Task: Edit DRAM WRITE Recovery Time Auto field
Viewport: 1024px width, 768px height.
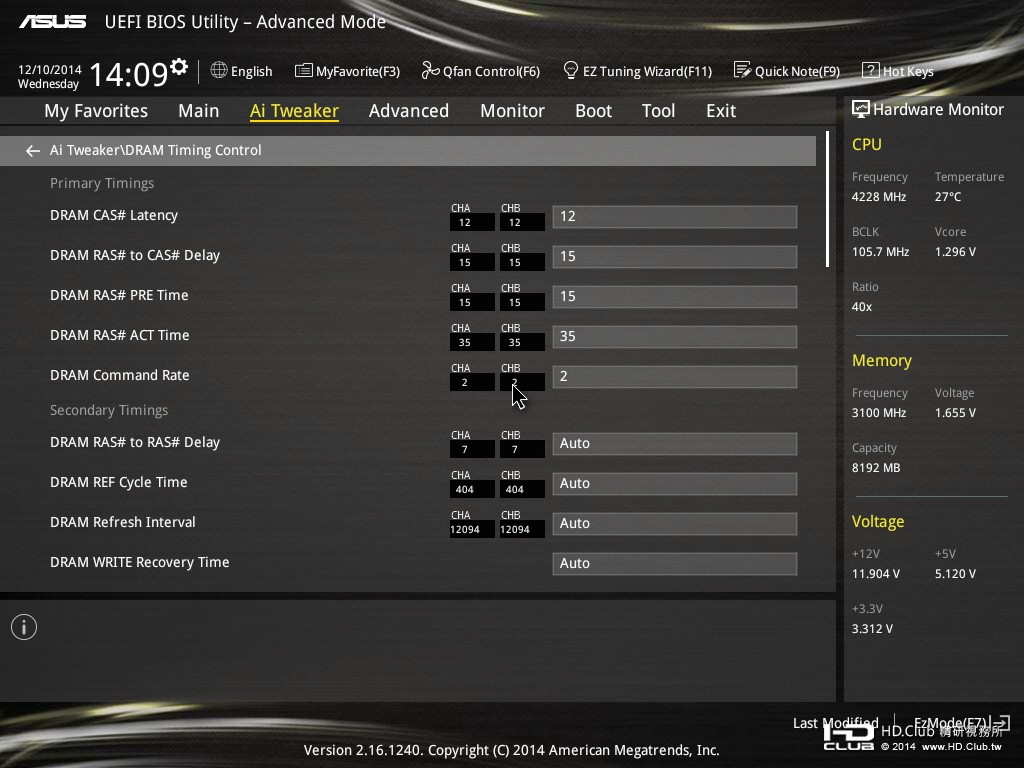Action: tap(675, 564)
